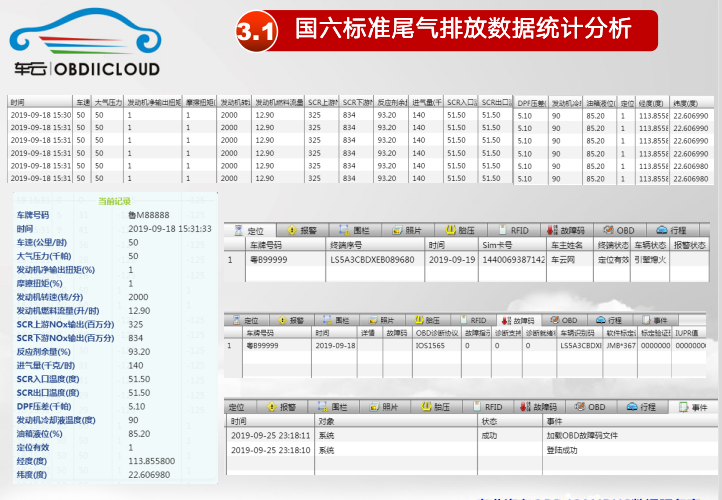Image resolution: width=722 pixels, height=500 pixels.
Task: Click 纬度(度) column header in top data table
Action: pyautogui.click(x=692, y=103)
